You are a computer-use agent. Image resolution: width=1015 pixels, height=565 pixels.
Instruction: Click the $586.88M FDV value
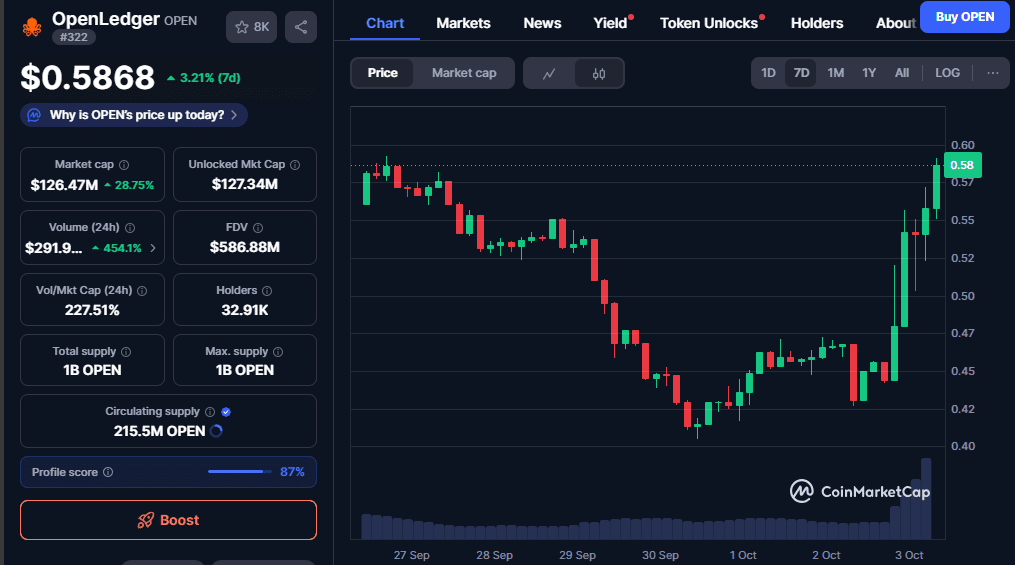click(x=245, y=247)
